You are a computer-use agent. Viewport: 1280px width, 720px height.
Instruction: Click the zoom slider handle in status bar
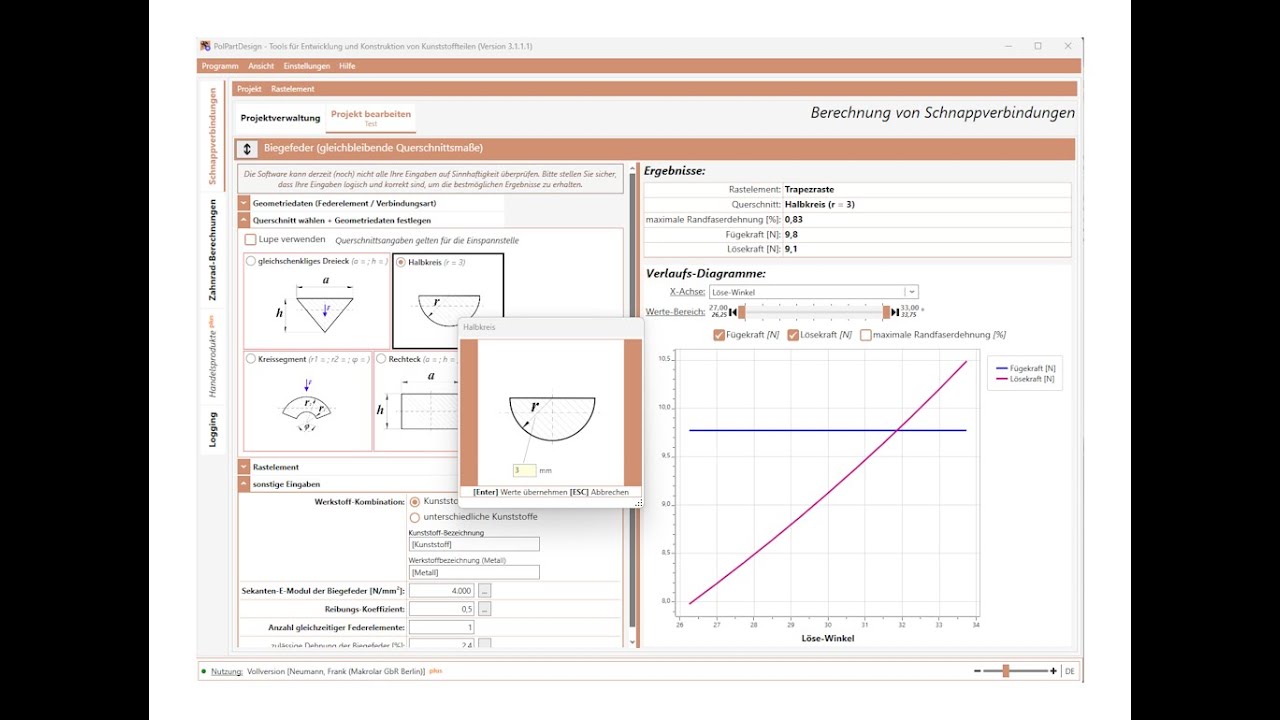click(1006, 671)
